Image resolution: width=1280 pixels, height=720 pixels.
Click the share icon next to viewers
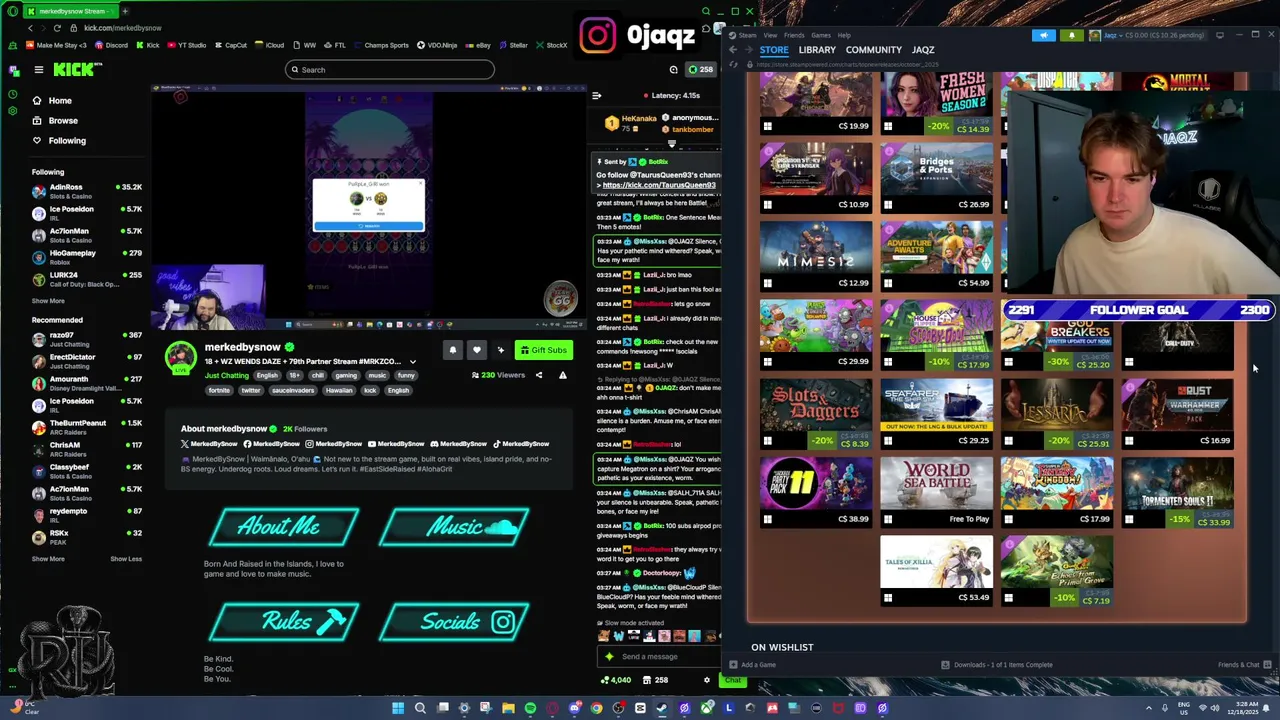tap(539, 375)
